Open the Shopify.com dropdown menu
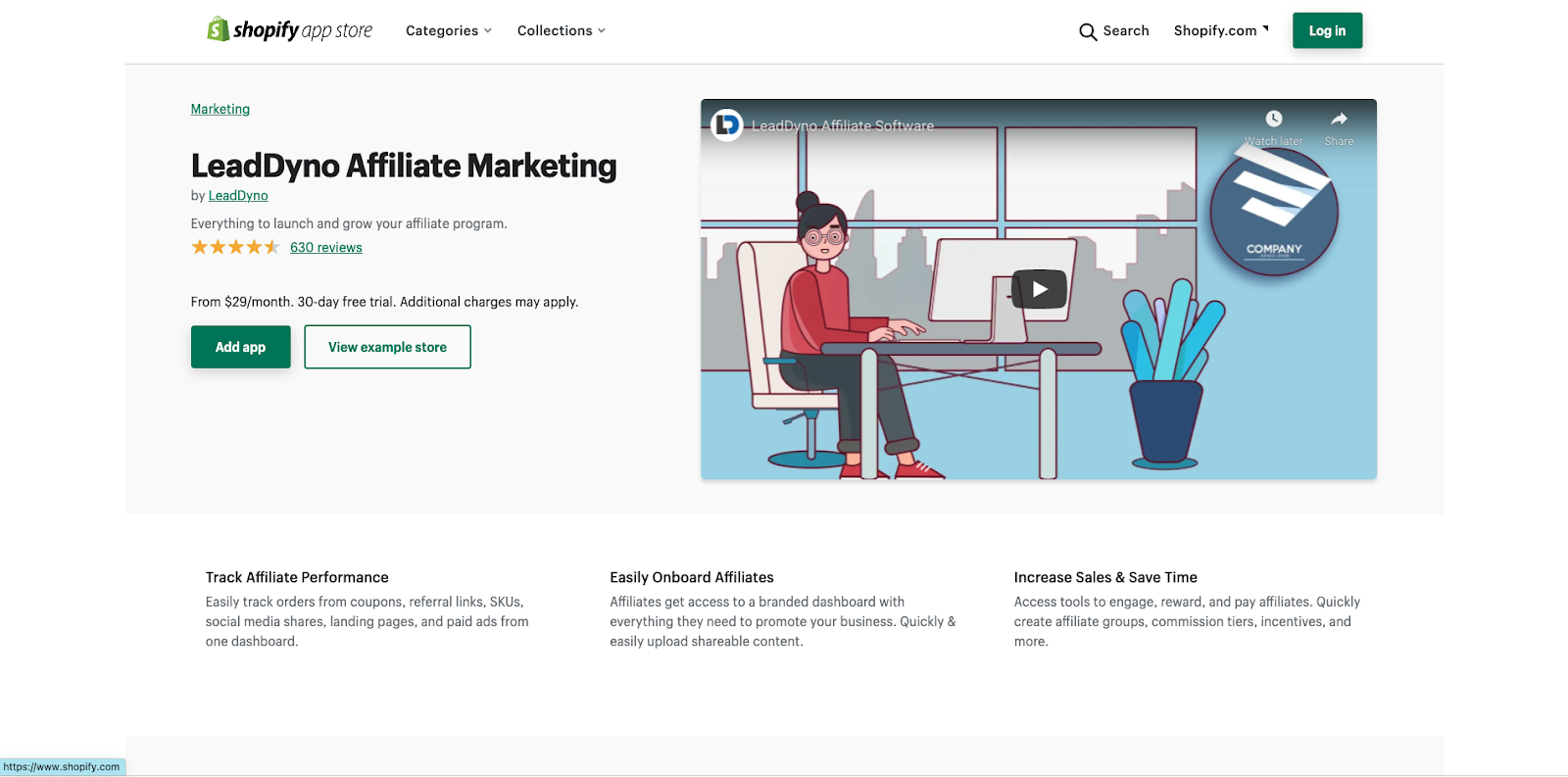 (1221, 30)
